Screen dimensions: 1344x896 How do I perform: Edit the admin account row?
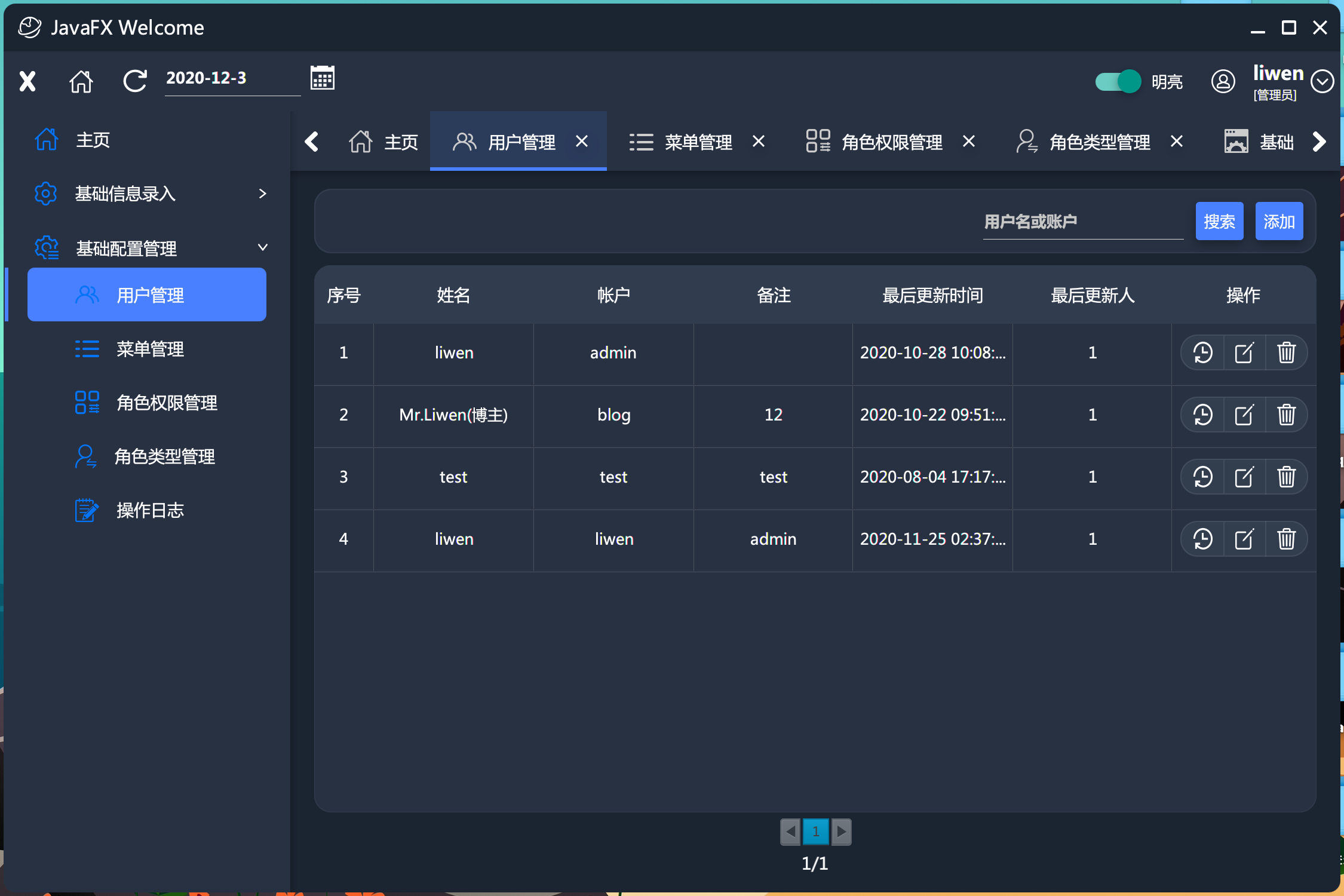click(1244, 352)
